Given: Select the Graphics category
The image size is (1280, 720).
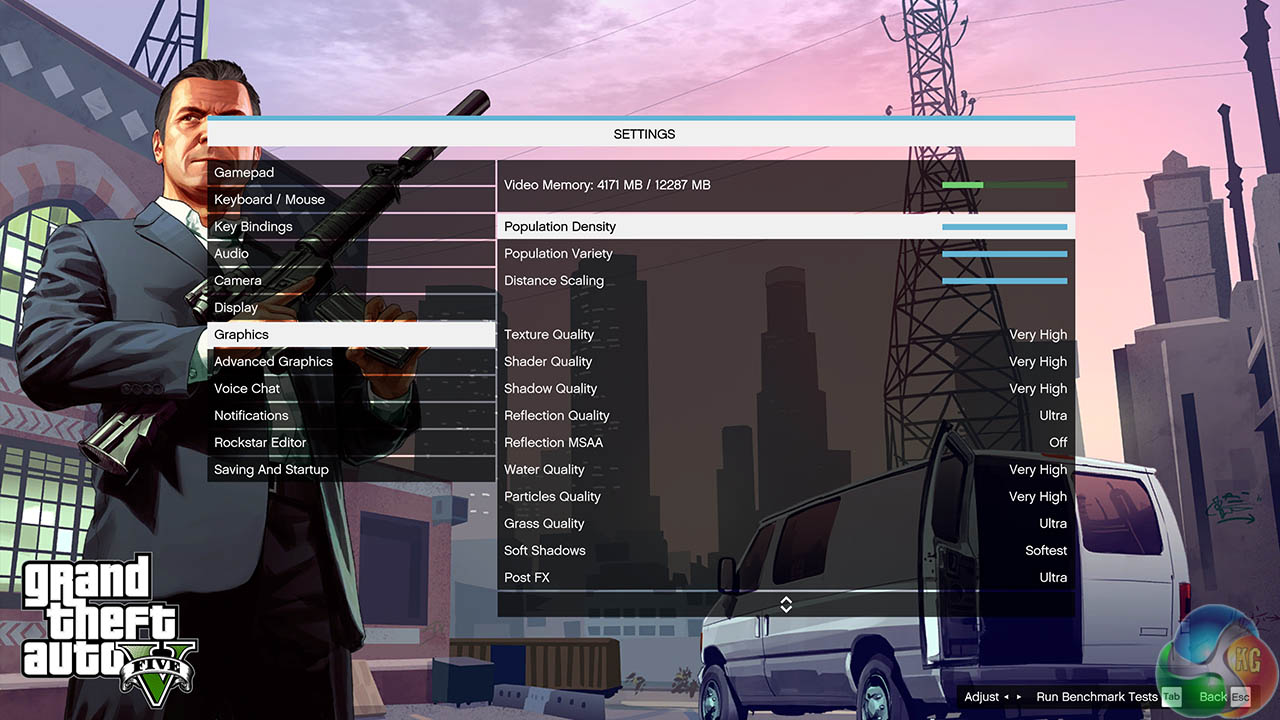Looking at the screenshot, I should click(x=351, y=335).
